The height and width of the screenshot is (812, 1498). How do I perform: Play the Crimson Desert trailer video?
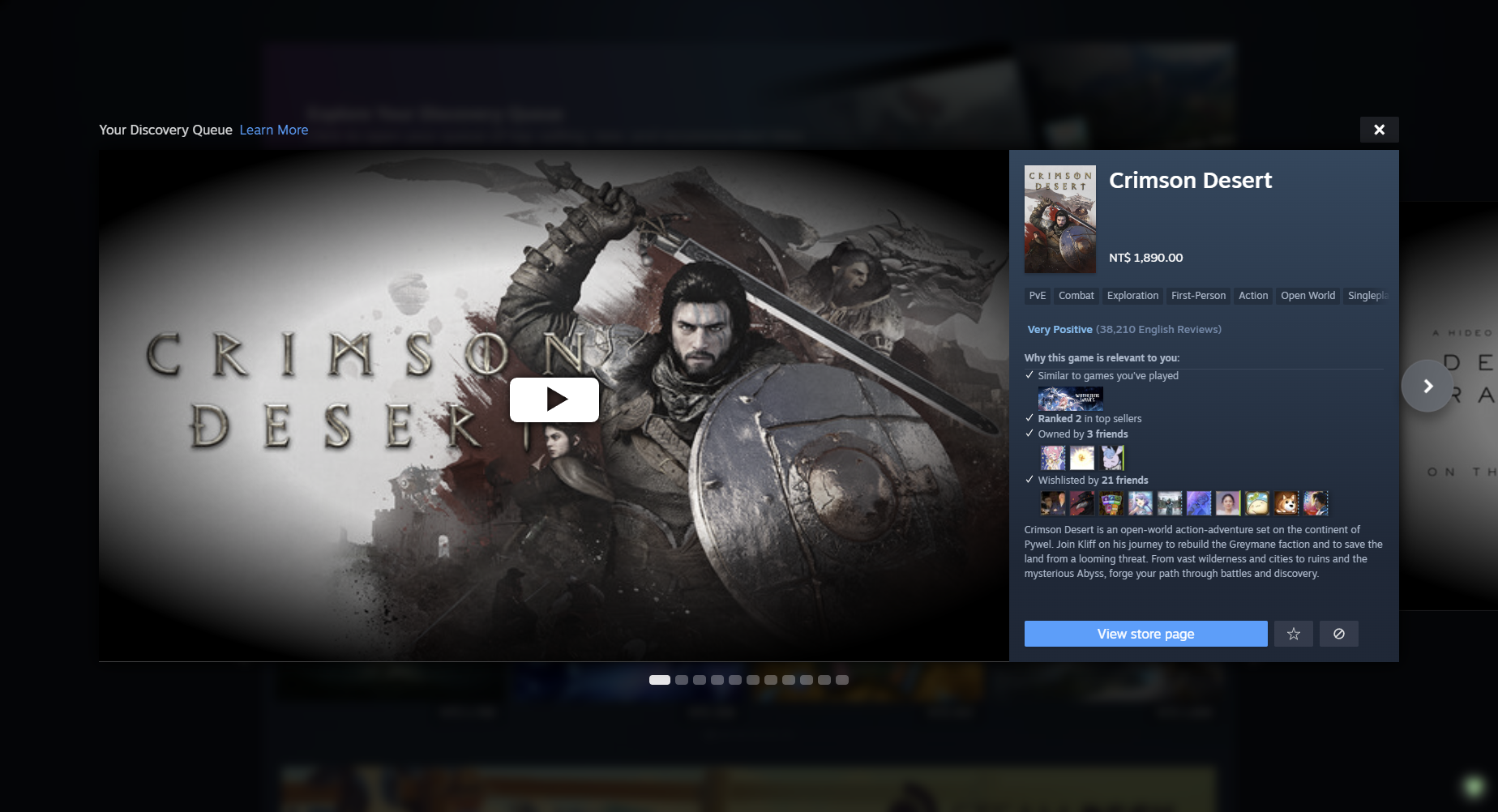tap(554, 400)
